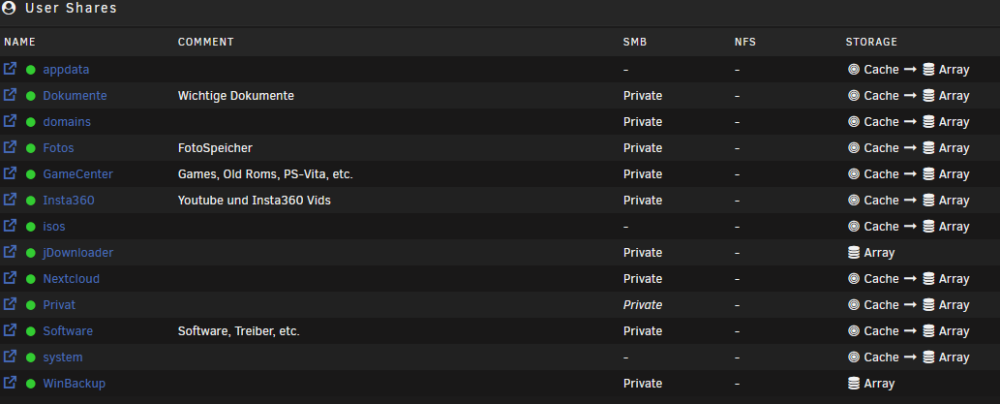Click the Array icon in jDownloader row
This screenshot has height=404, width=1000.
(853, 253)
